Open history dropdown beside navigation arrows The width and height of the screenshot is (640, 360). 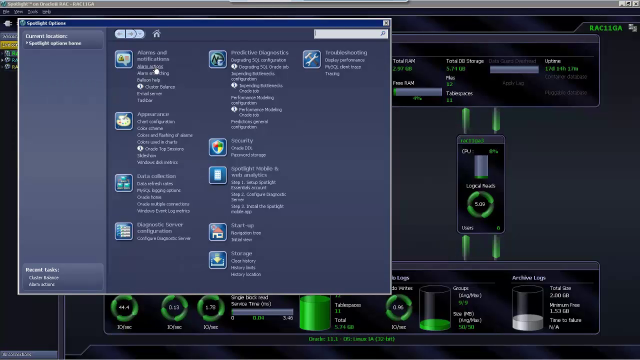(x=140, y=34)
